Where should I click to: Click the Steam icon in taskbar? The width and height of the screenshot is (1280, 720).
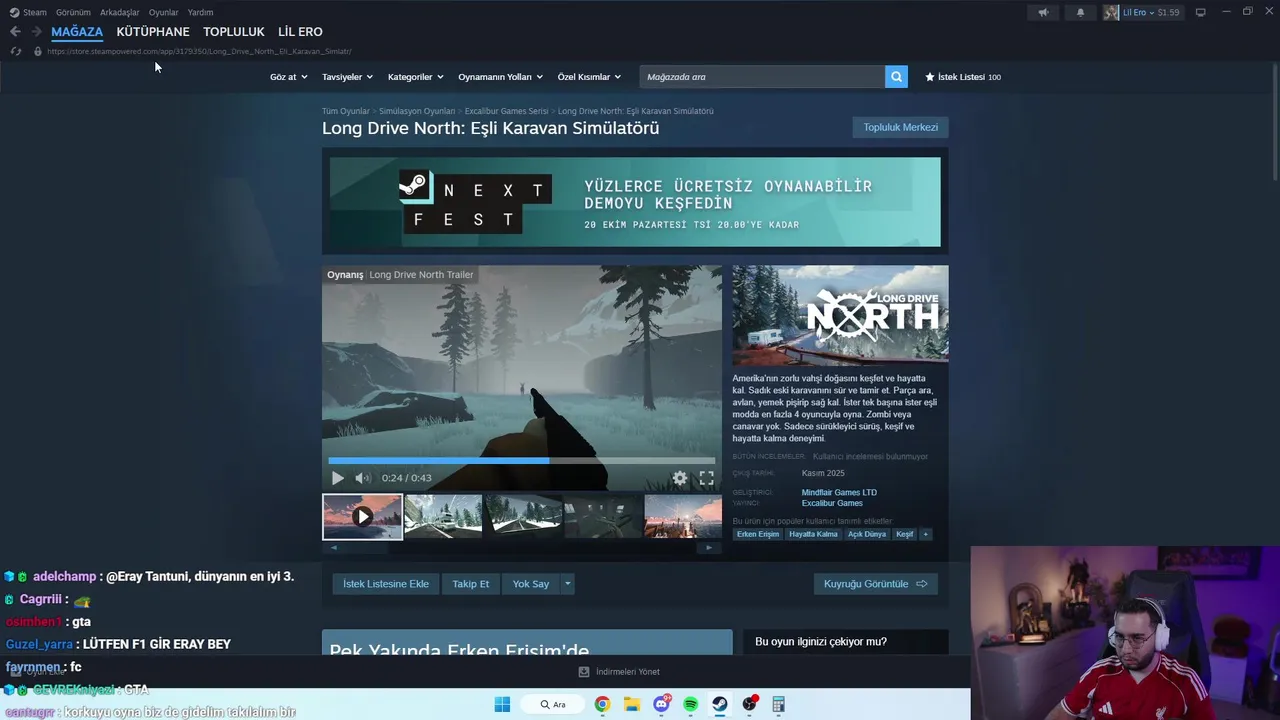coord(720,704)
